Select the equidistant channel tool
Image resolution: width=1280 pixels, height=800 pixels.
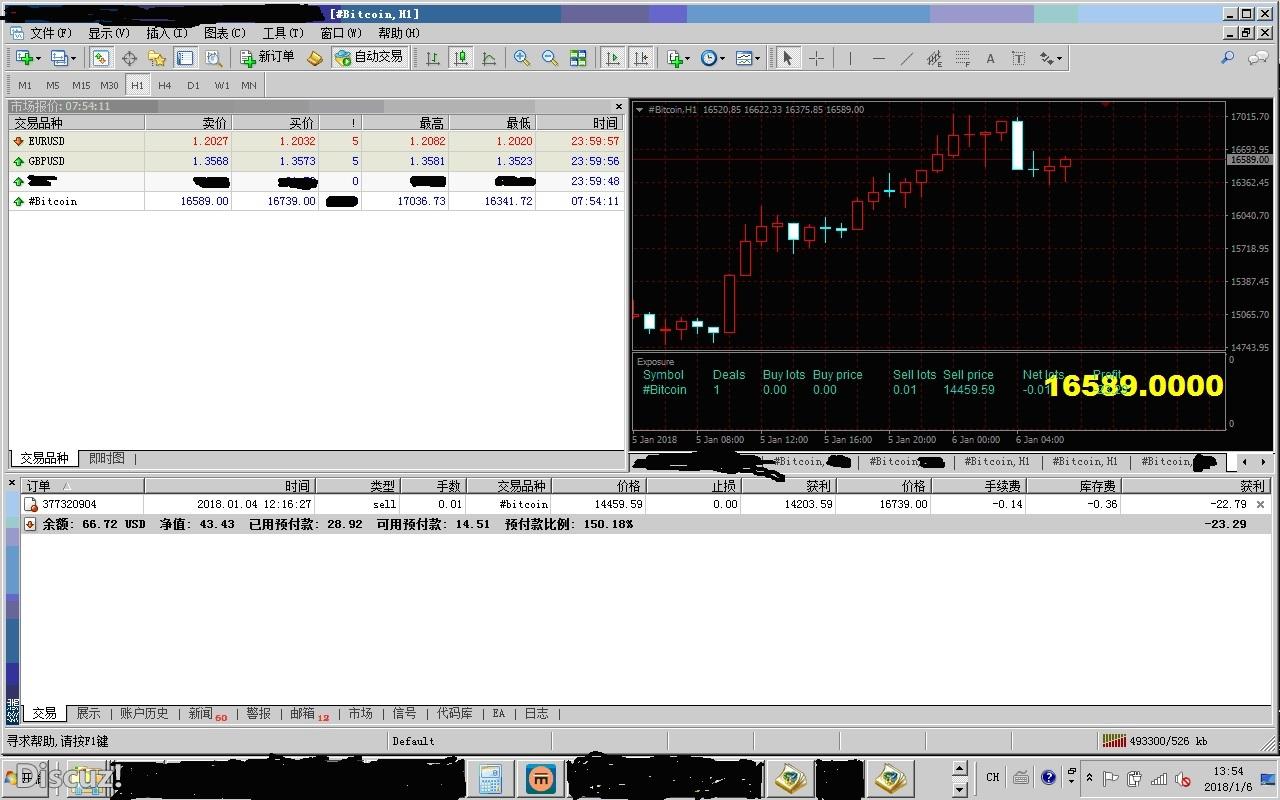tap(934, 58)
